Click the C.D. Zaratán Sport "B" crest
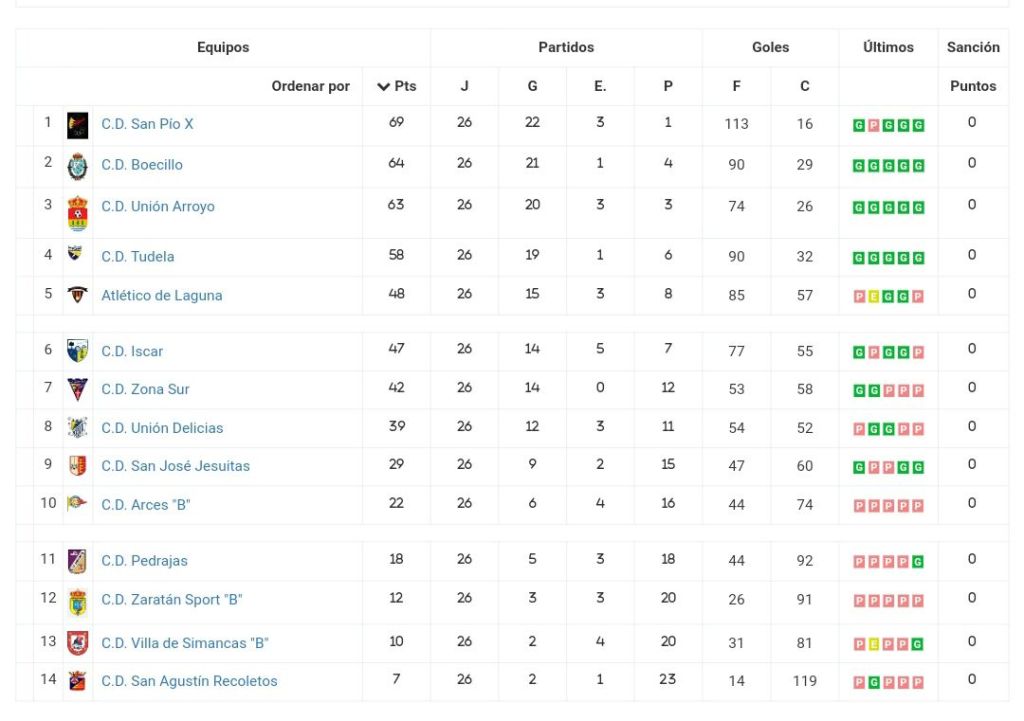 click(77, 601)
